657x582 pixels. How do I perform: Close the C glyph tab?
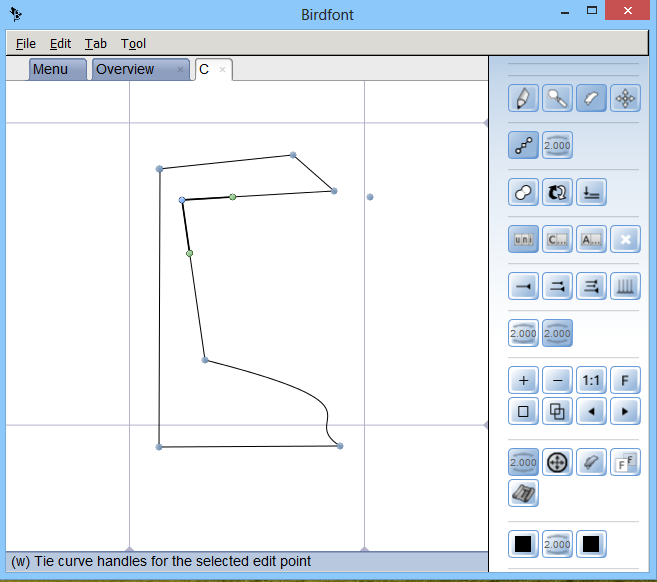222,70
